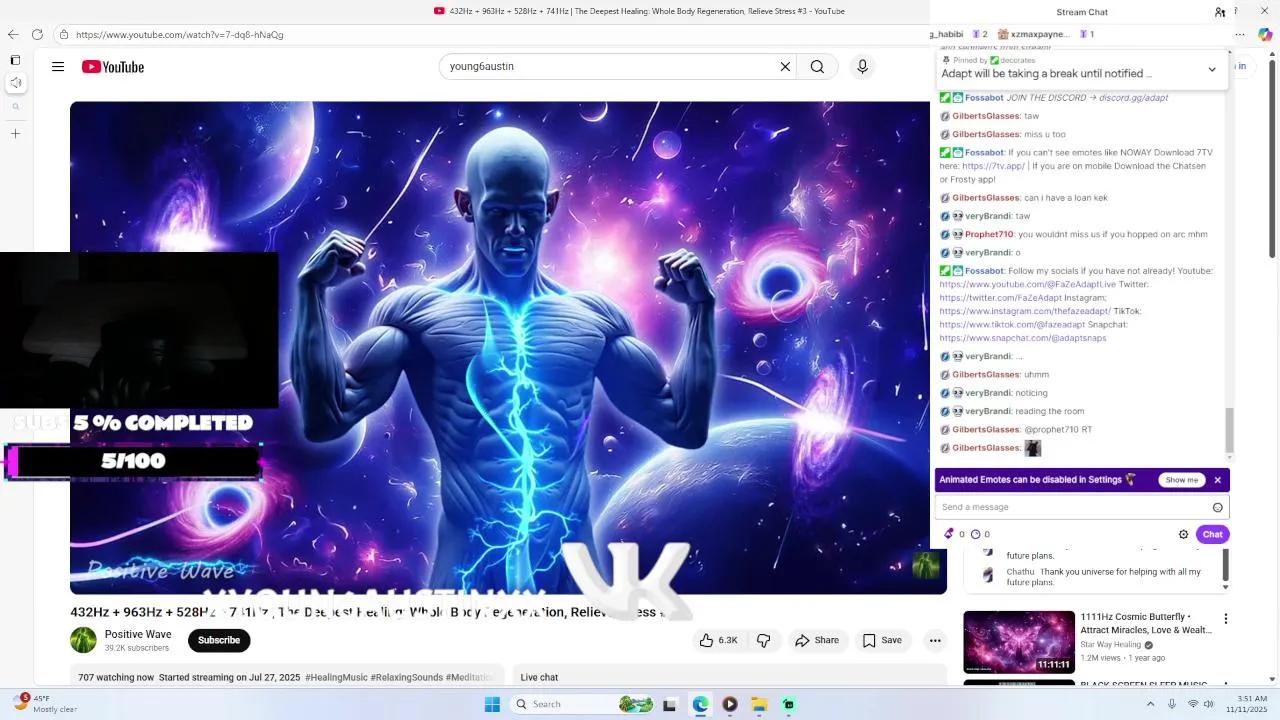Dislike the video with thumbs down
The width and height of the screenshot is (1280, 720).
[763, 640]
